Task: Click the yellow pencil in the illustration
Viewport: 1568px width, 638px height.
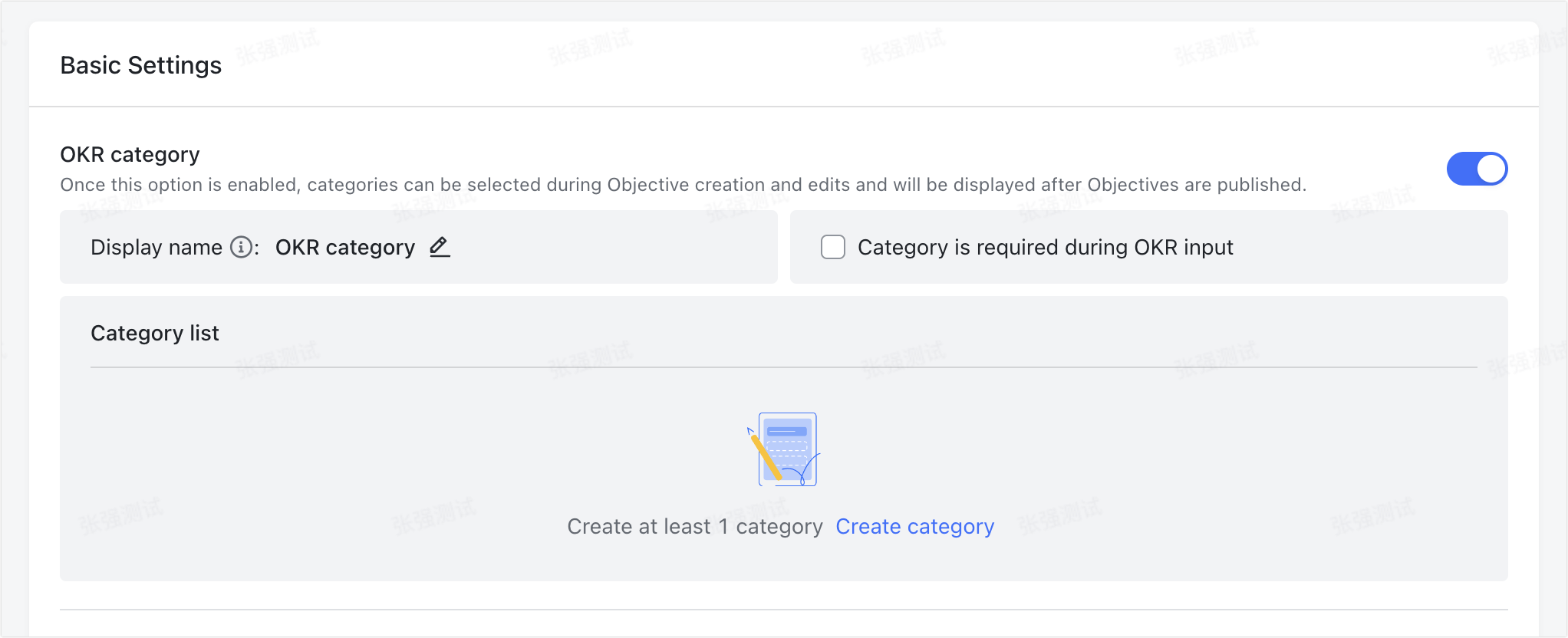Action: click(765, 457)
